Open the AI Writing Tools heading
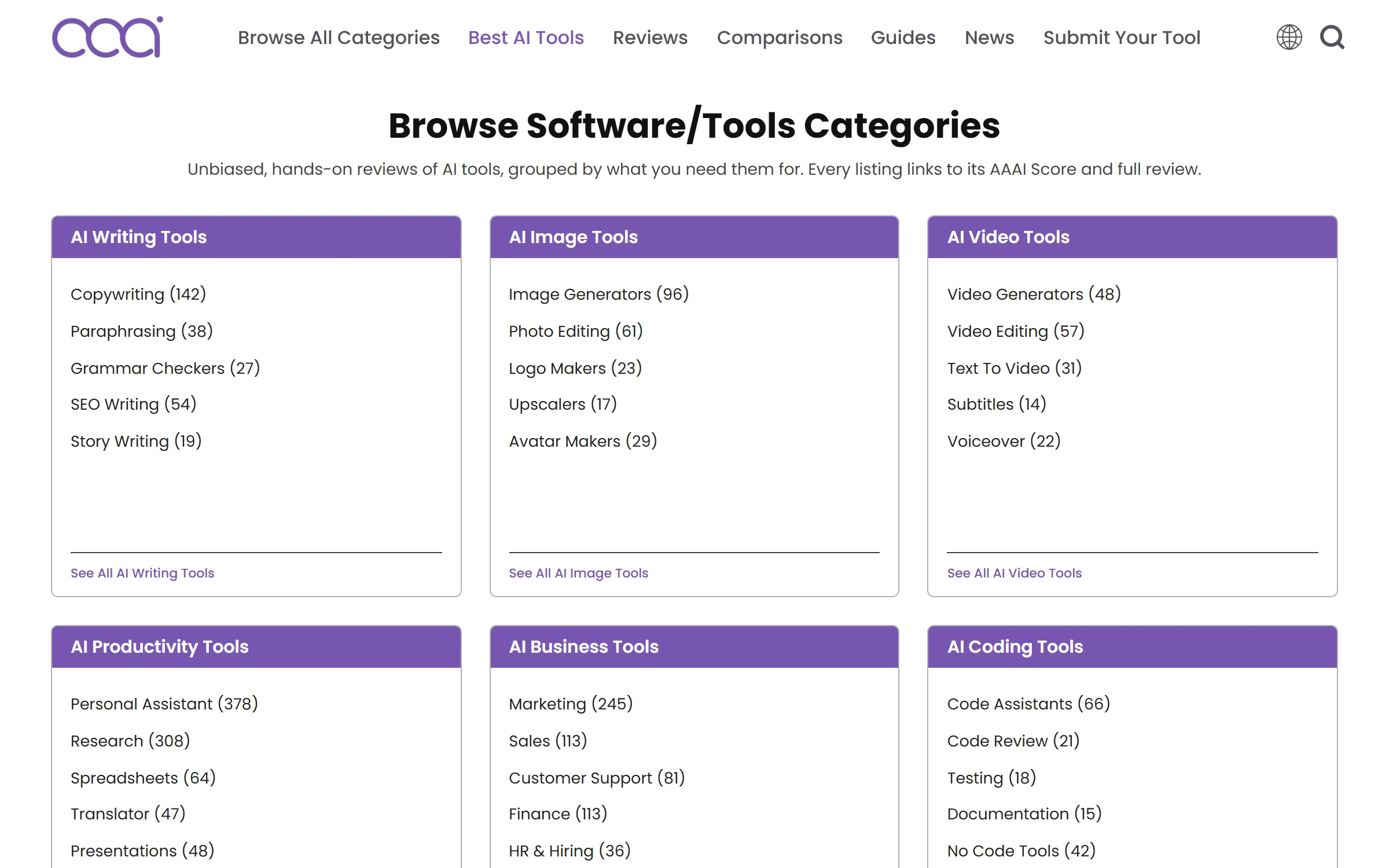The width and height of the screenshot is (1389, 868). tap(138, 237)
